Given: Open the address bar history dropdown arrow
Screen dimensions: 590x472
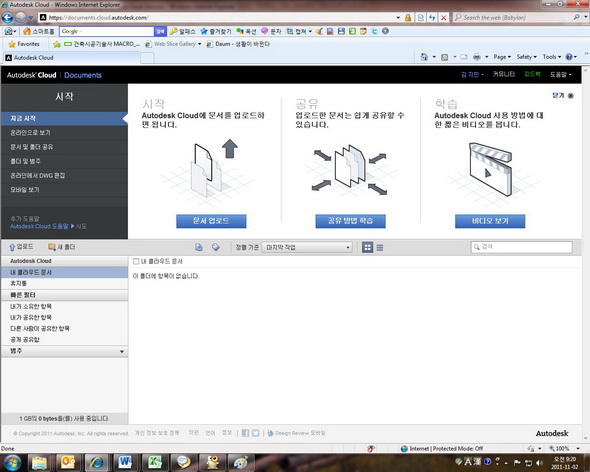Looking at the screenshot, I should pyautogui.click(x=398, y=17).
